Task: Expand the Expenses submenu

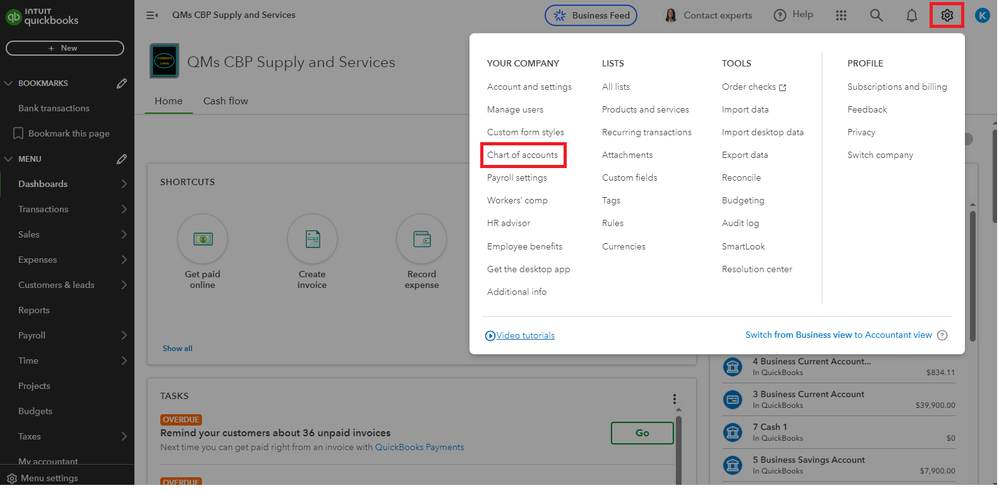Action: (124, 260)
